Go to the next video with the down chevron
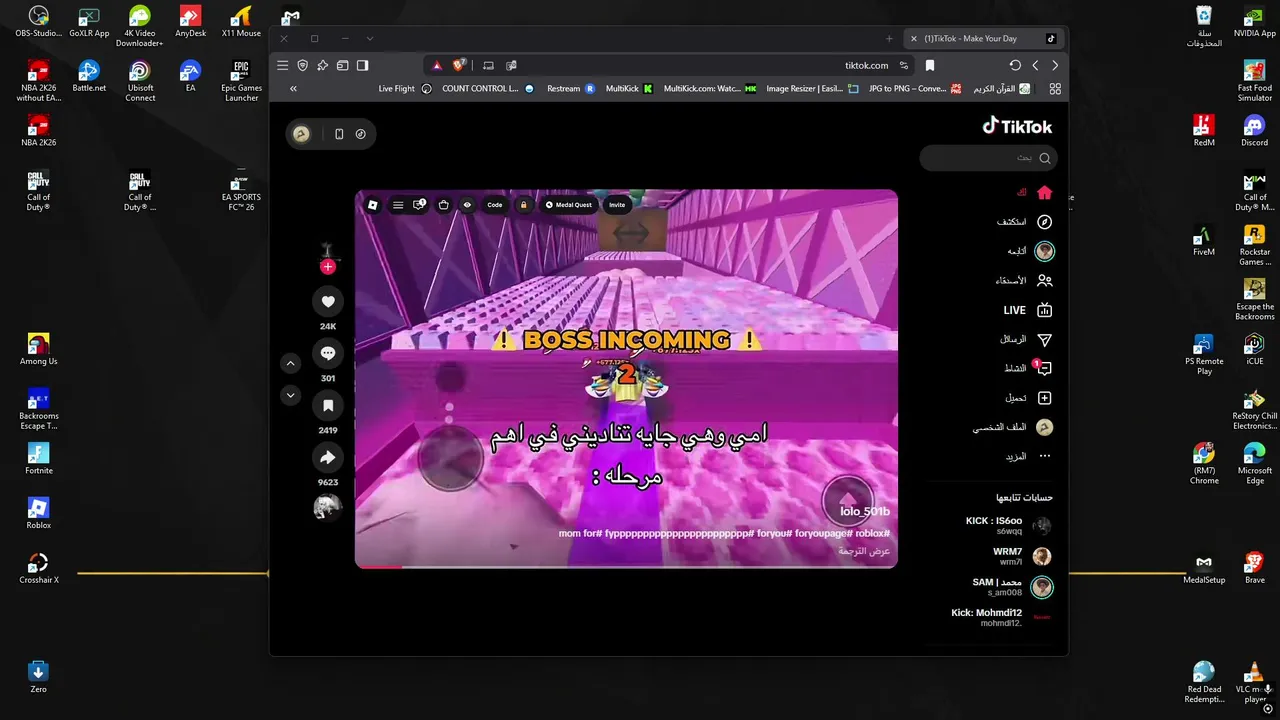 [x=290, y=395]
